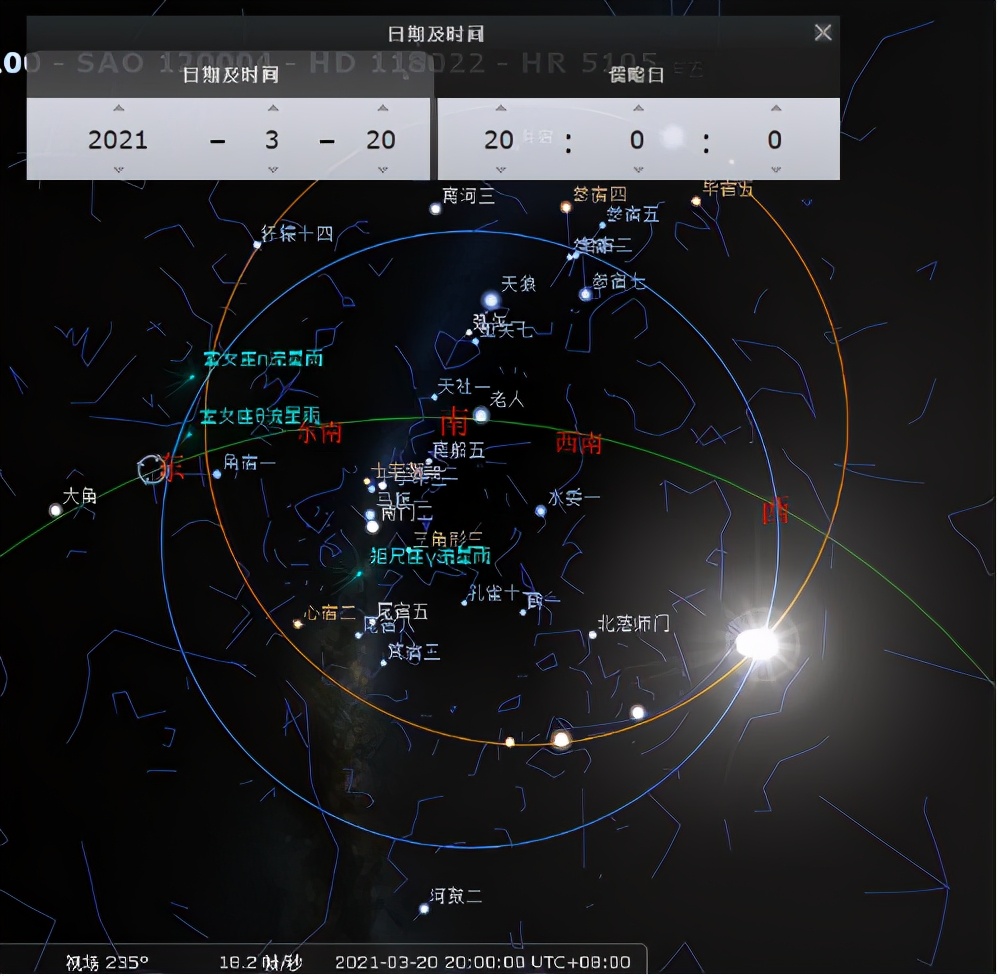The width and height of the screenshot is (998, 976).
Task: Select the star labeled 毕宿五
Action: pos(696,201)
